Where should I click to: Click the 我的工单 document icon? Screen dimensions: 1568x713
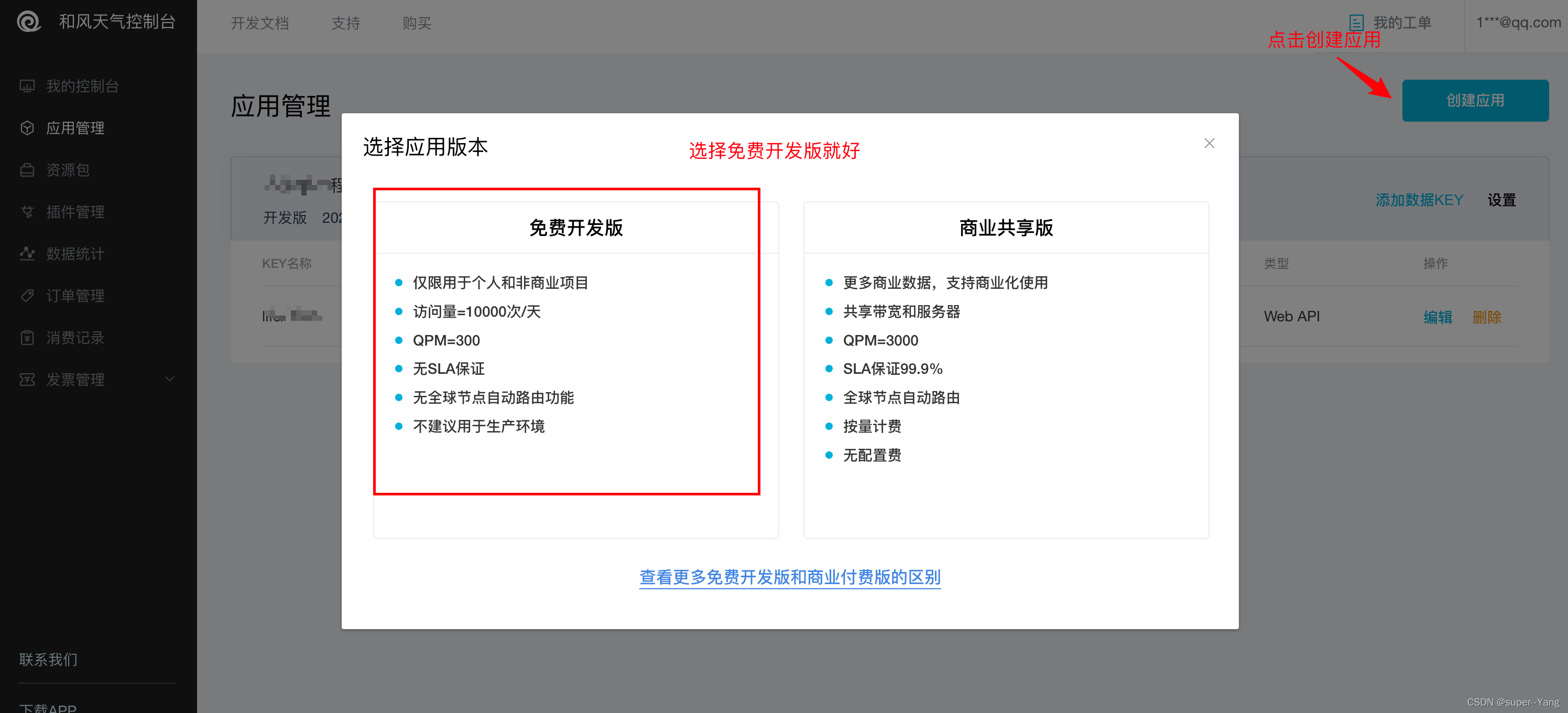(x=1356, y=23)
